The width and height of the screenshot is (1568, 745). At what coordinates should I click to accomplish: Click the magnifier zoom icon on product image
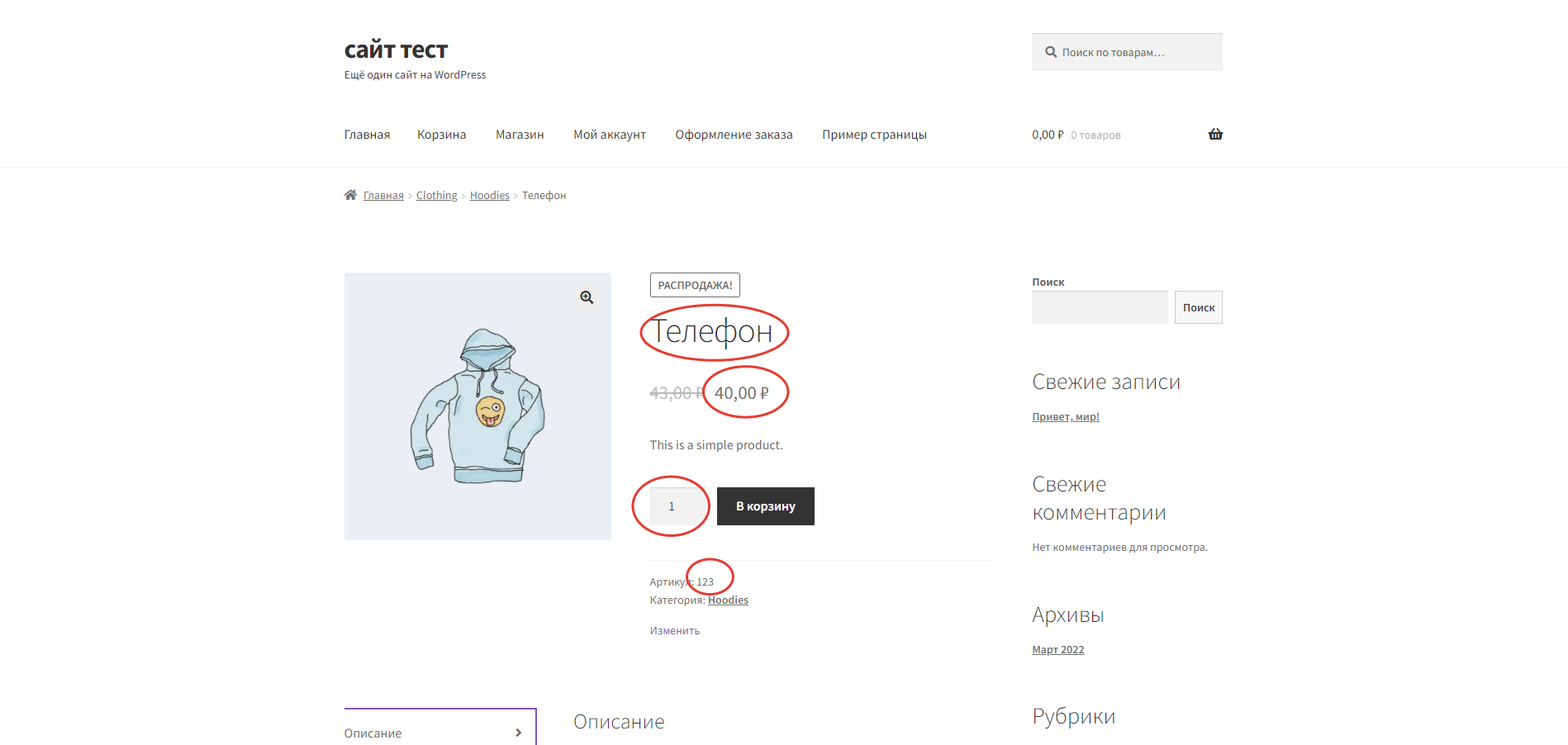[x=587, y=297]
